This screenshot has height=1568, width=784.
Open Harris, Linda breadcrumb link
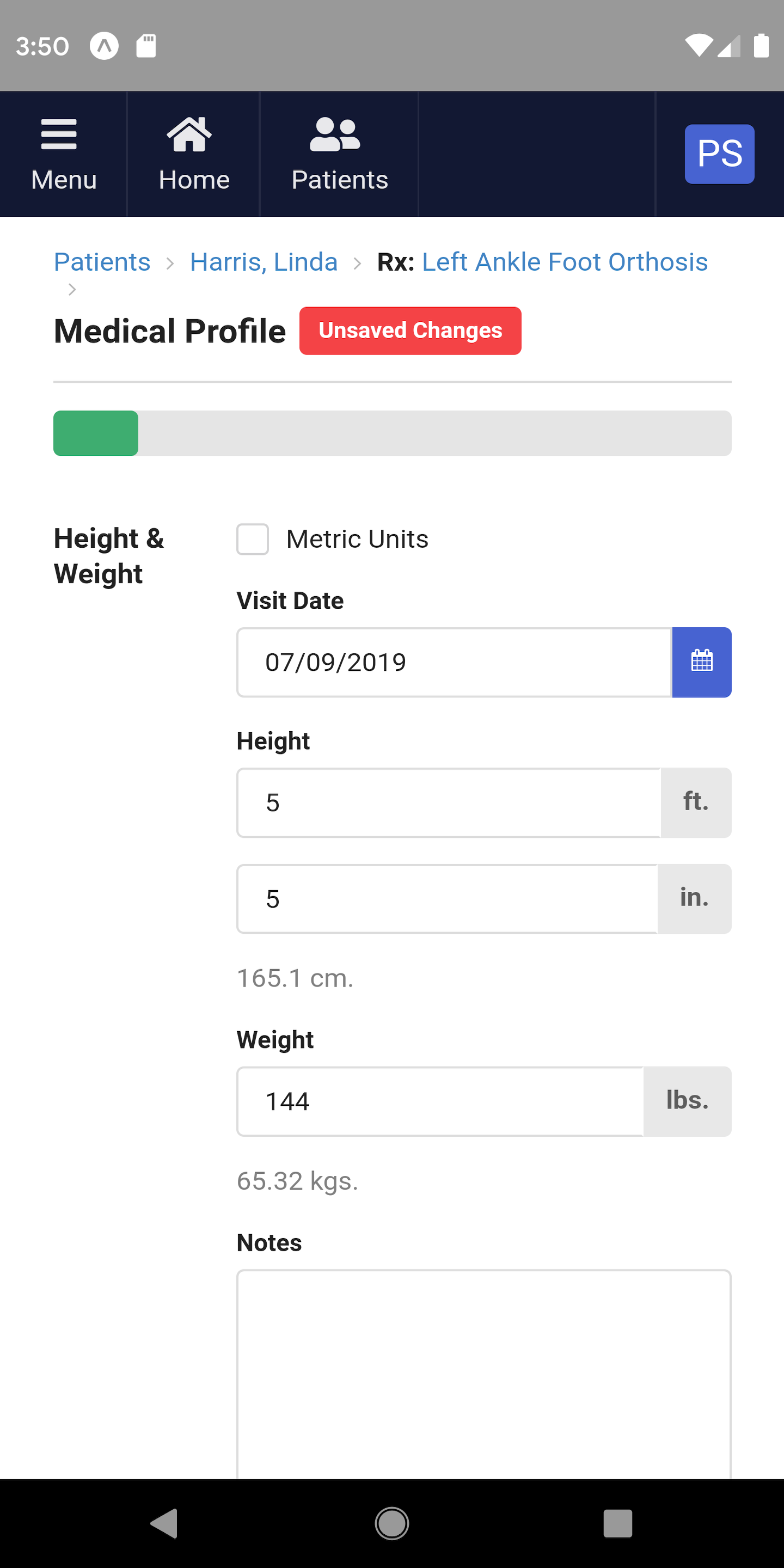click(264, 262)
